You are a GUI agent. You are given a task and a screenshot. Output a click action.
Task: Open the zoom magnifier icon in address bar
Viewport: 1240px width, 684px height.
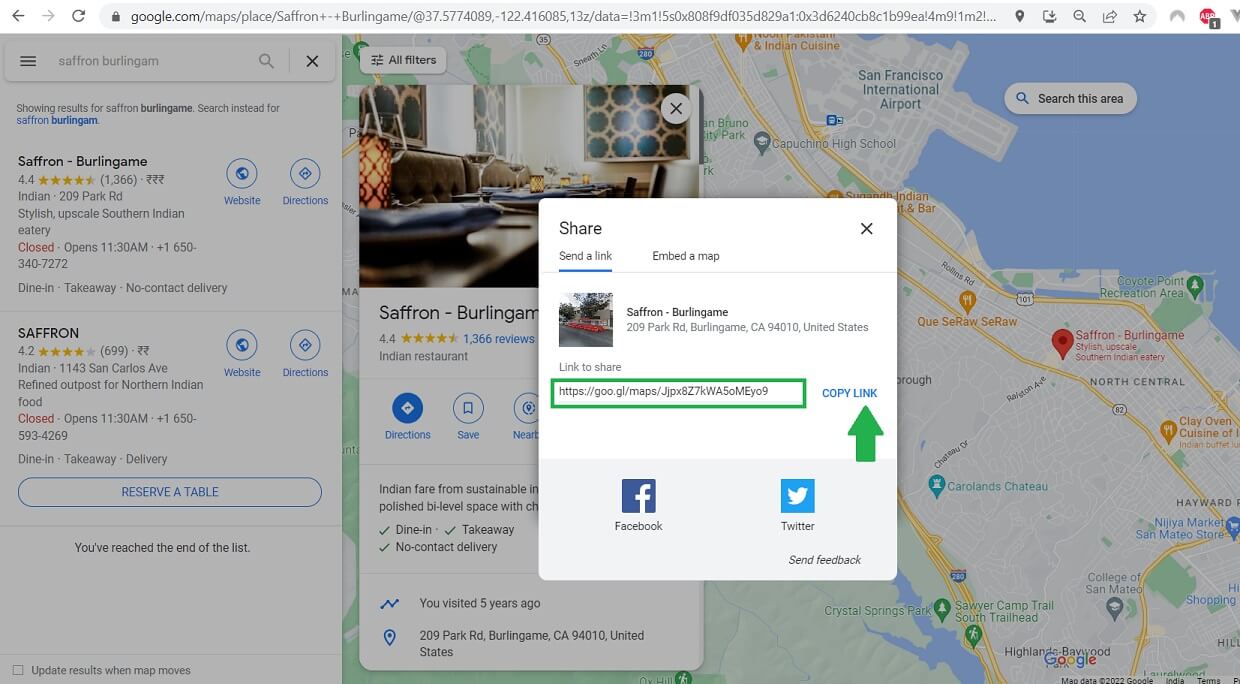click(1079, 16)
